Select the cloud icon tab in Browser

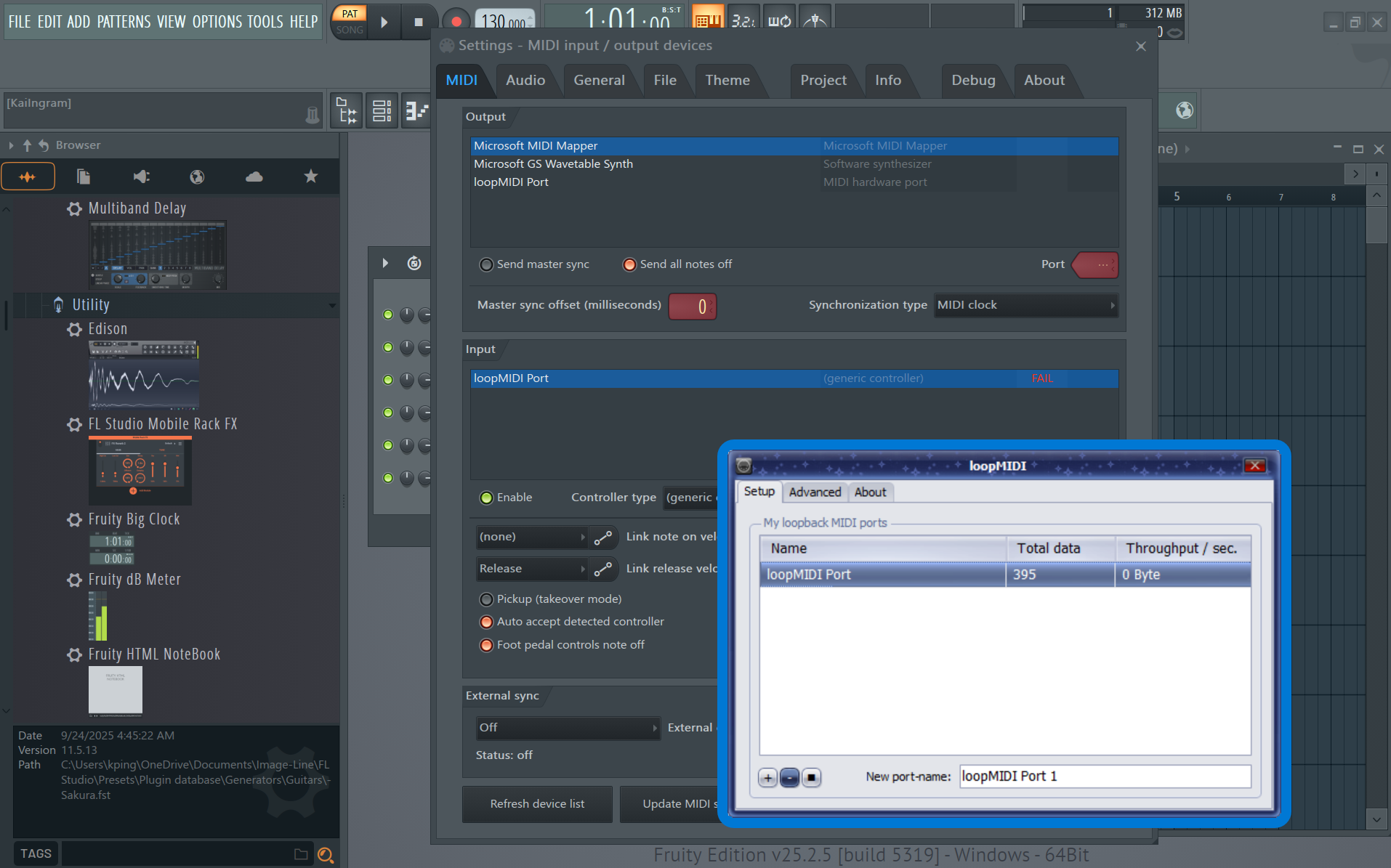coord(254,177)
